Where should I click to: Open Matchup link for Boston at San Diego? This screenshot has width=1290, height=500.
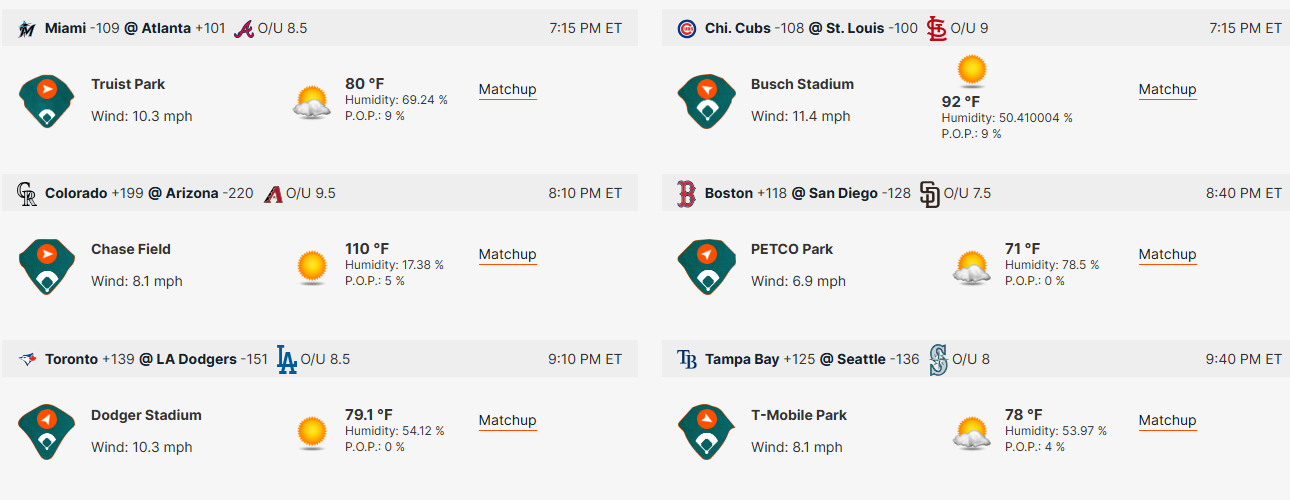(1168, 255)
